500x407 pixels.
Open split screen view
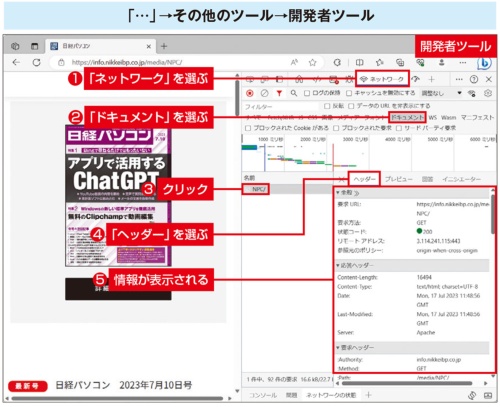359,62
